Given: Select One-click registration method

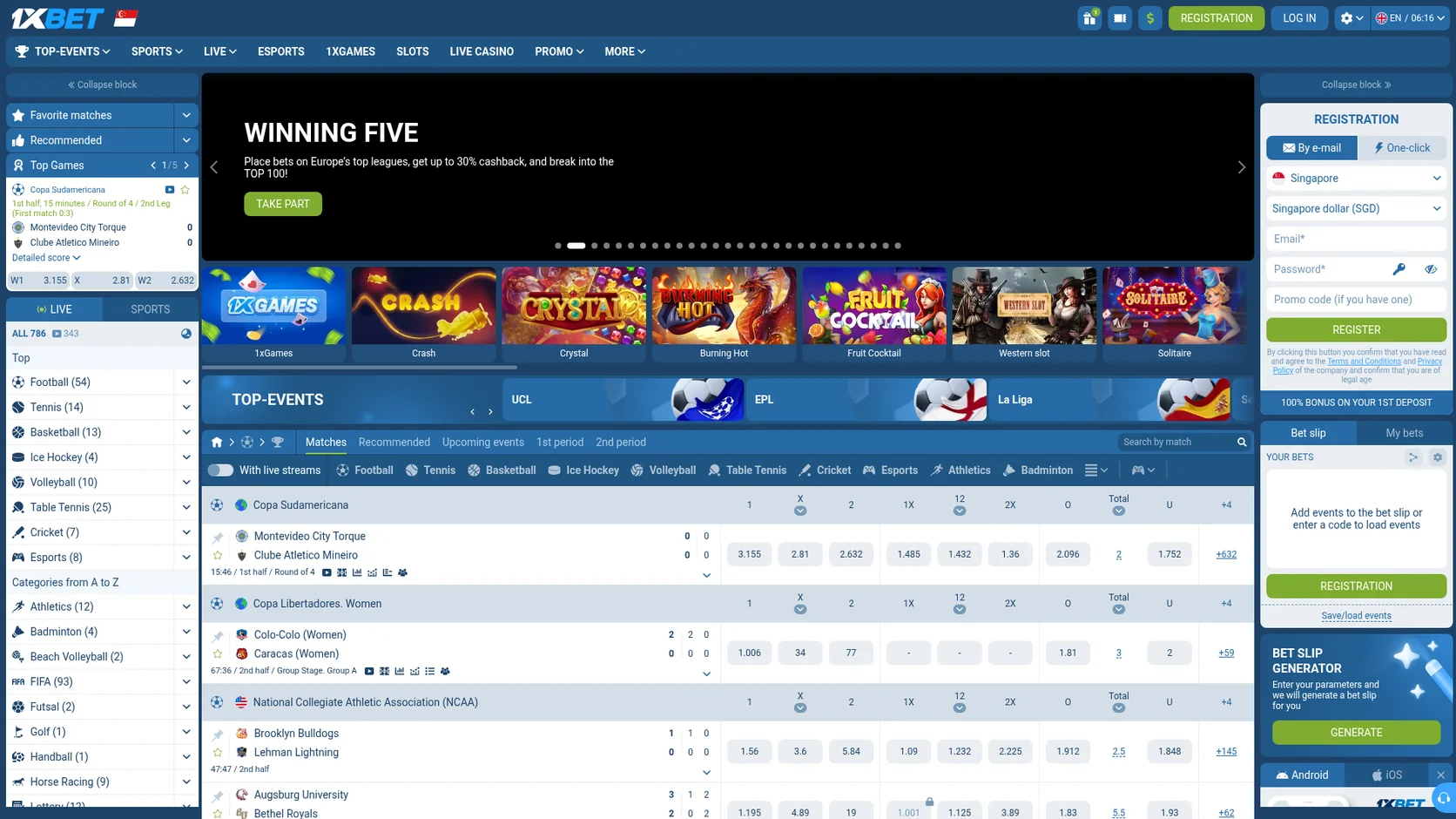Looking at the screenshot, I should coord(1402,148).
